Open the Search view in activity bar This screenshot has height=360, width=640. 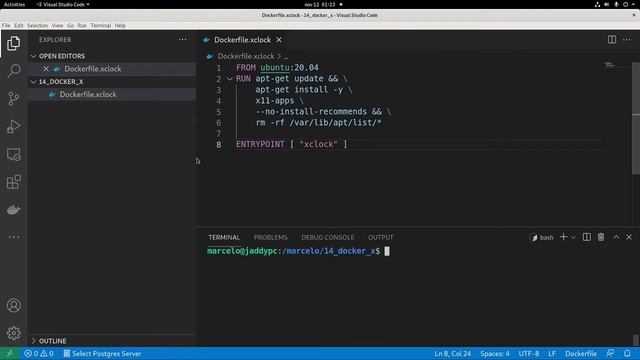(13, 71)
